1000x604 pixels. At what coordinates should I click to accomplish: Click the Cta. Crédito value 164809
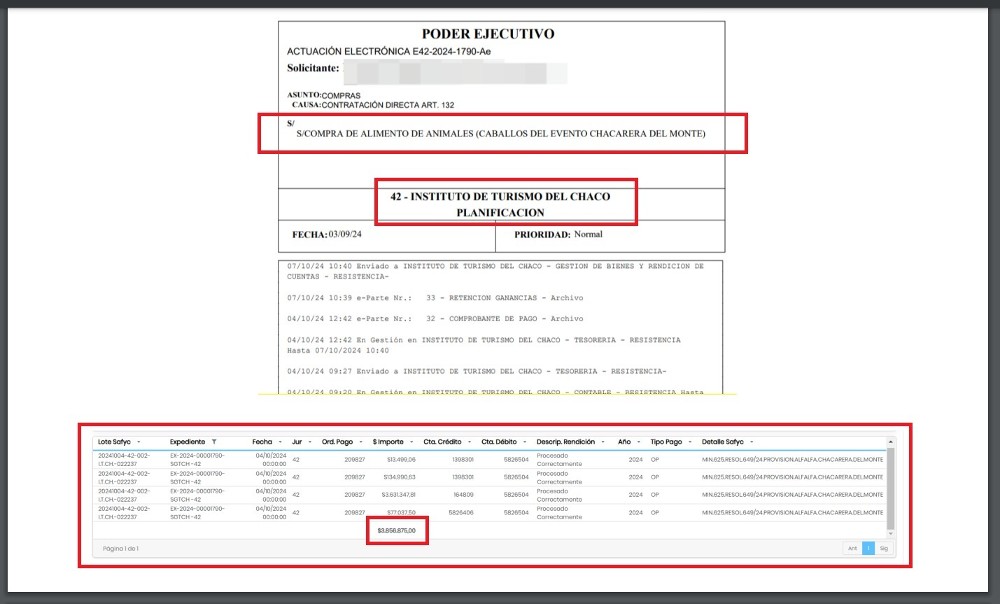pos(463,495)
